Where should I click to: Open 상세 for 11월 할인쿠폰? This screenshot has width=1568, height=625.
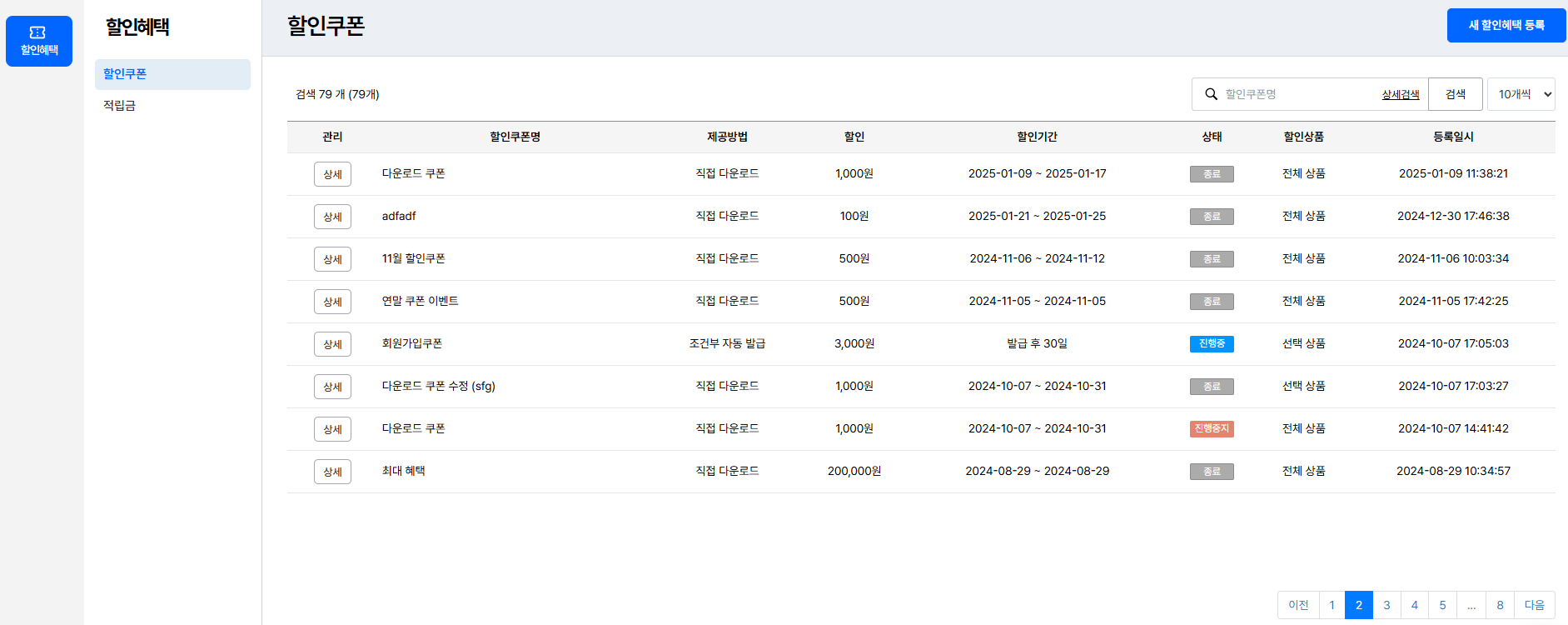332,259
